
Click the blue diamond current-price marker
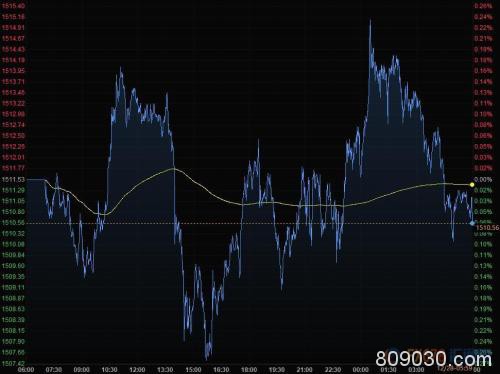point(472,223)
